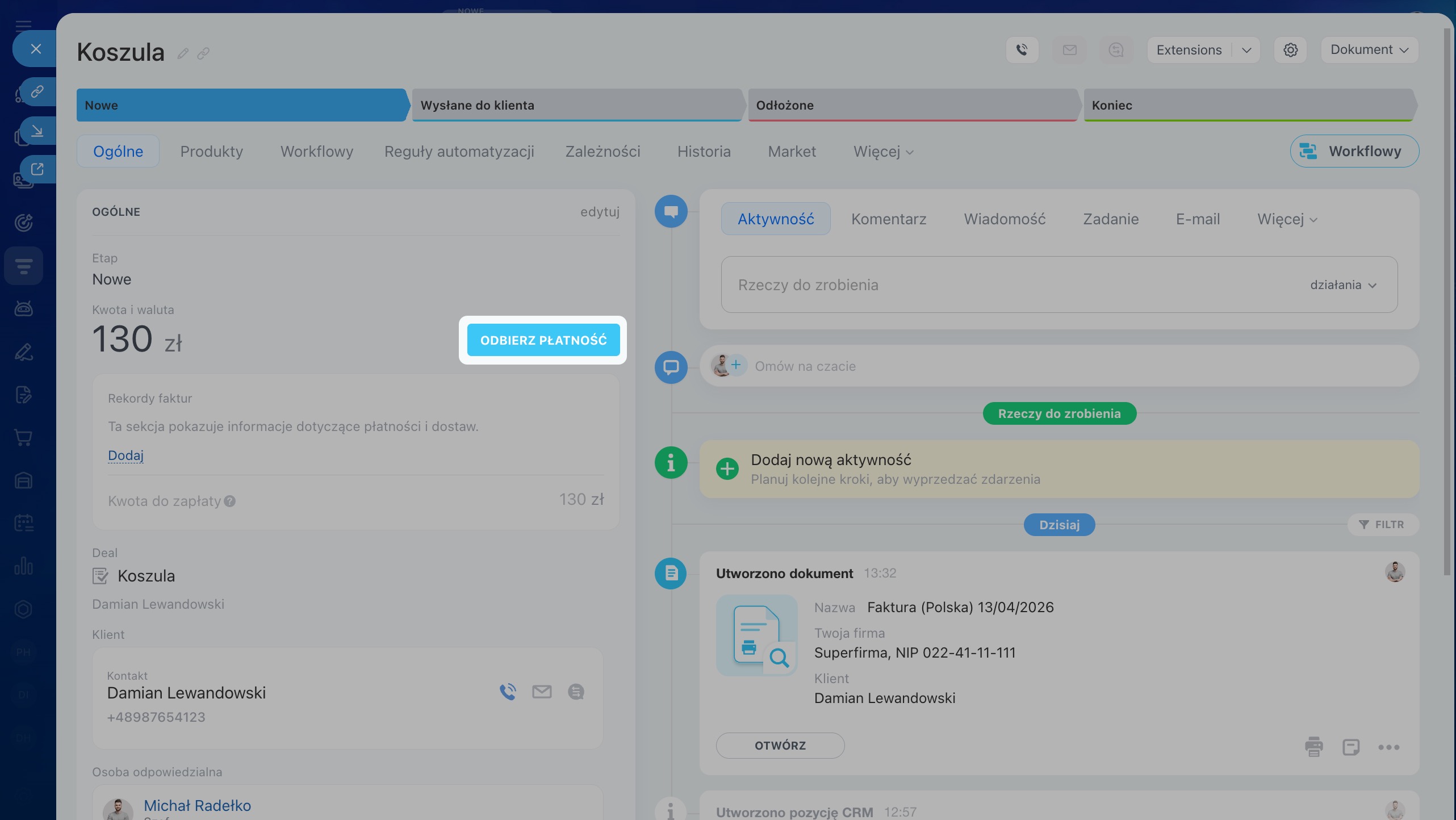
Task: Click print icon on document entry
Action: pyautogui.click(x=1313, y=747)
